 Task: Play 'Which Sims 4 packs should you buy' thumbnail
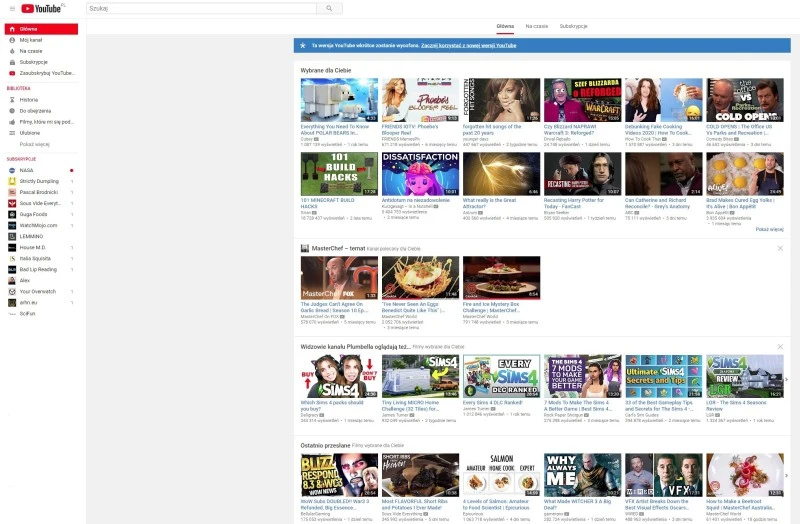click(x=339, y=376)
